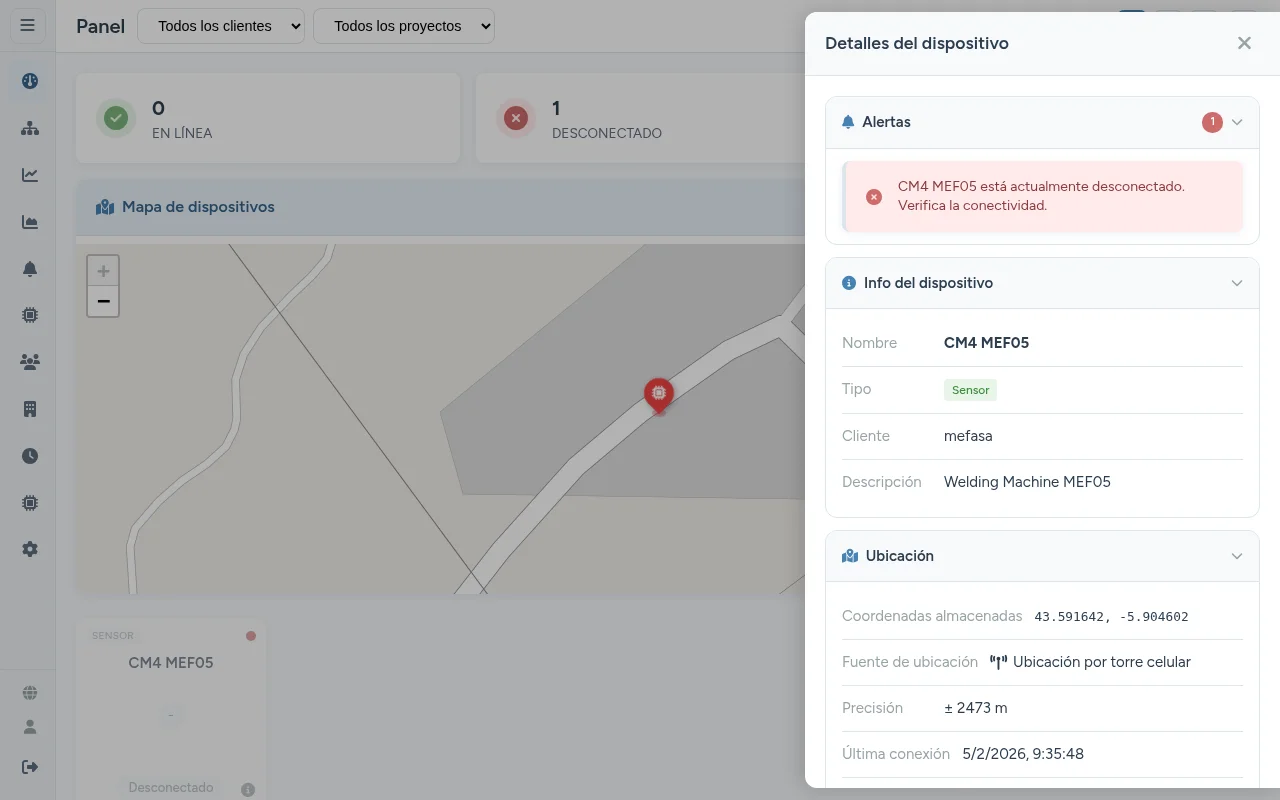The height and width of the screenshot is (800, 1280).
Task: Select the devices chip icon in sidebar
Action: (29, 314)
